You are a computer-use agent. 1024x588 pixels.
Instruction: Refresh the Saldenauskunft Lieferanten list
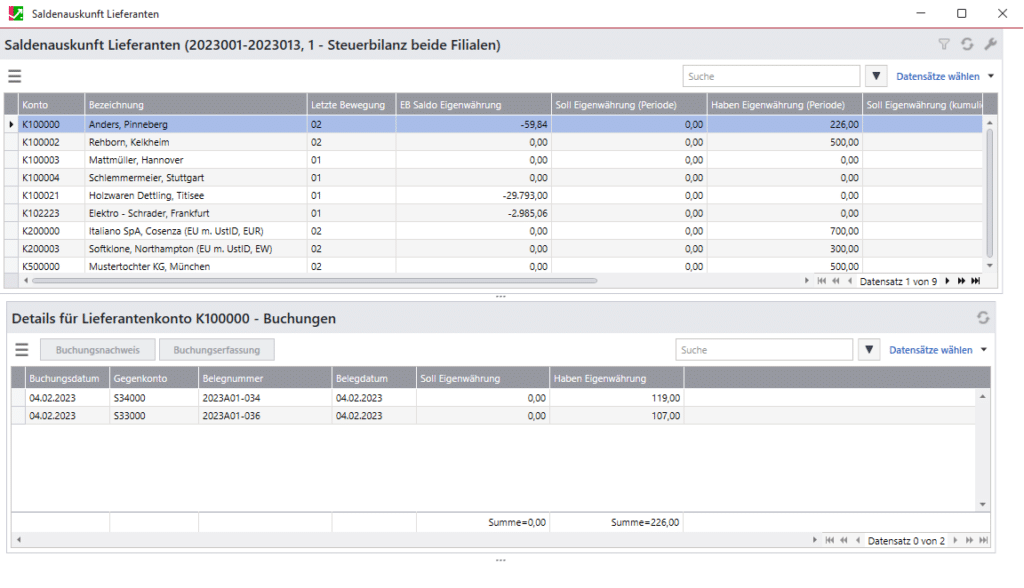point(967,44)
